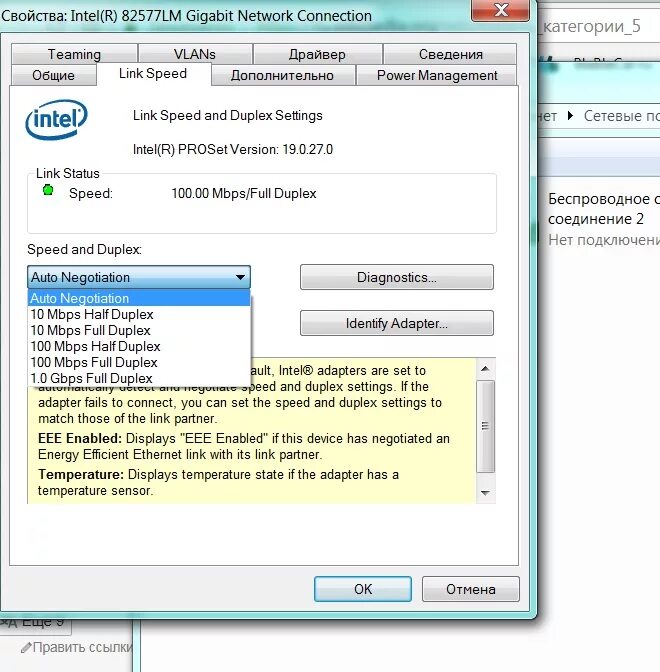Select the Link Speed tab
This screenshot has width=660, height=672.
153,74
